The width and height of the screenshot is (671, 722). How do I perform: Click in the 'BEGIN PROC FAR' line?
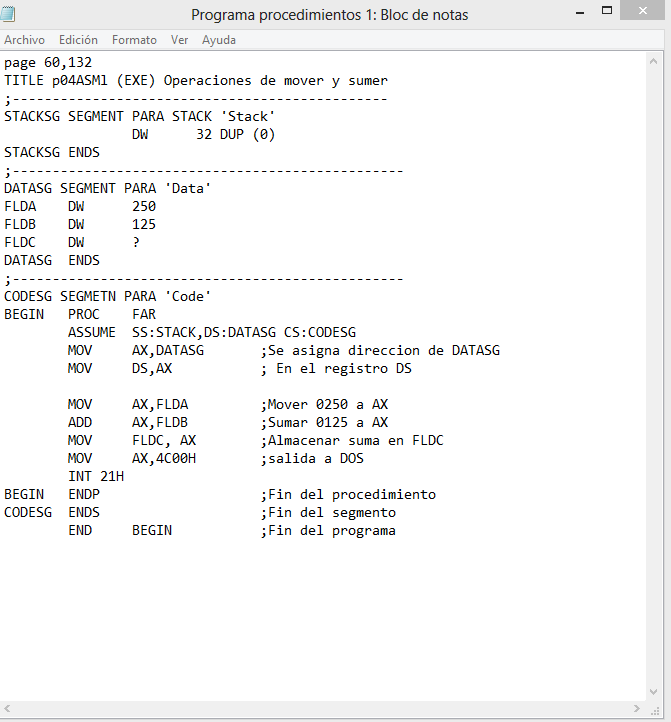[x=80, y=314]
